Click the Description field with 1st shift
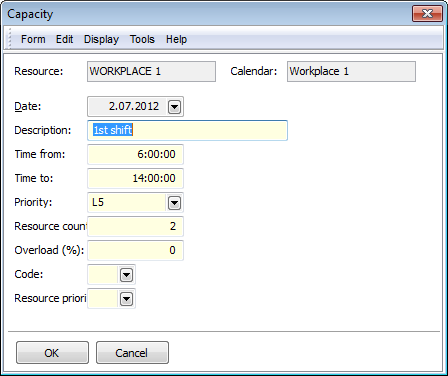 [x=187, y=130]
